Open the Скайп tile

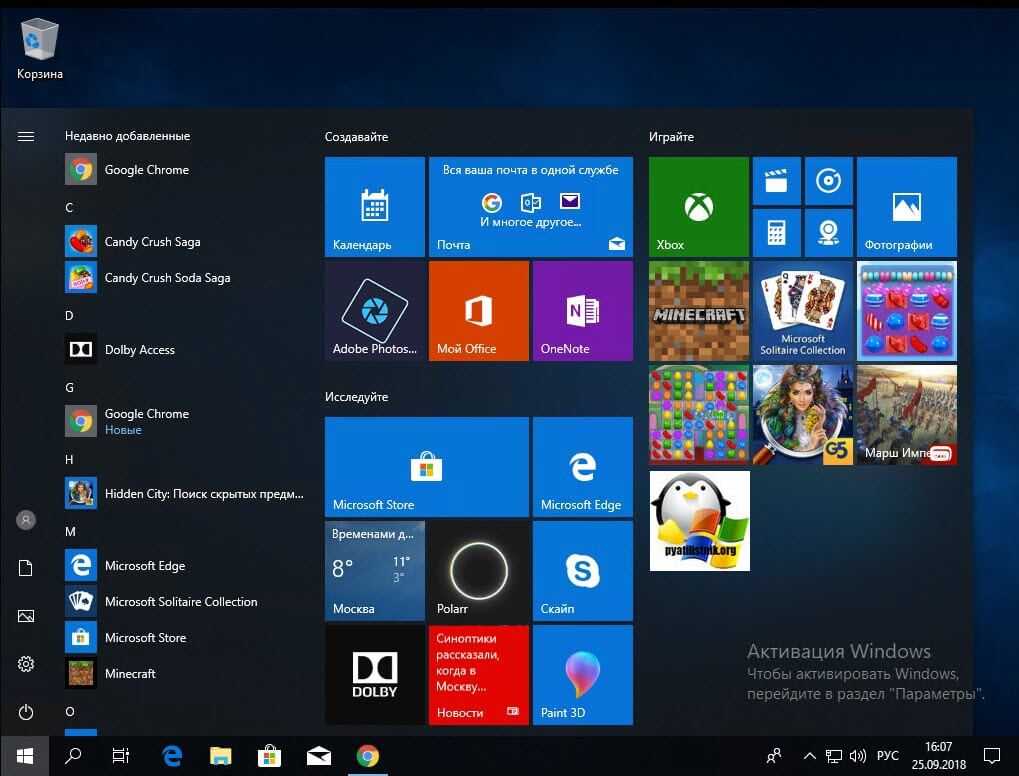click(x=582, y=570)
